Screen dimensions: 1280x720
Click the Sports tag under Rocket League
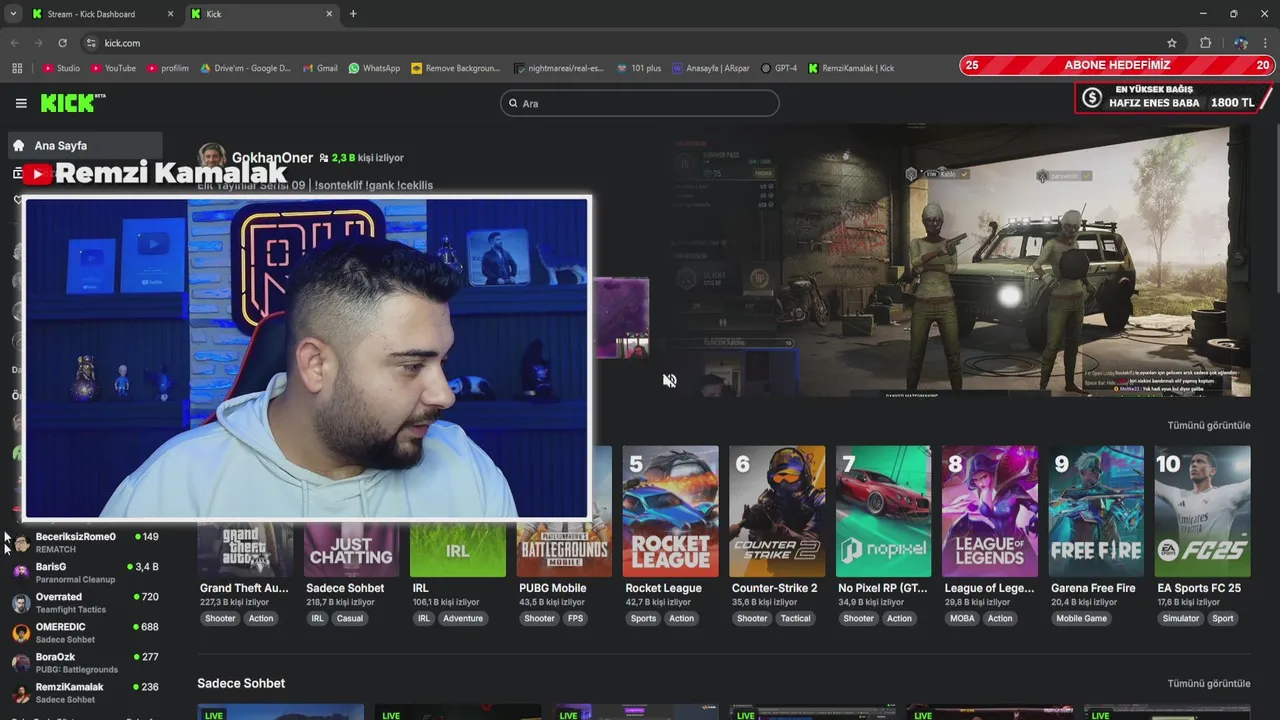(x=644, y=618)
